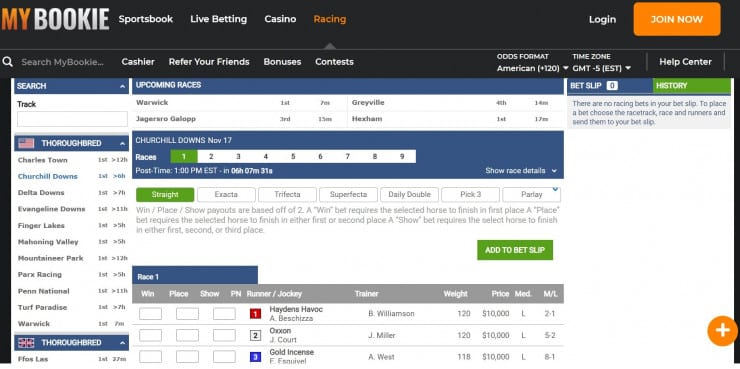Select the Trifecta bet type
This screenshot has width=740, height=369.
click(x=287, y=194)
